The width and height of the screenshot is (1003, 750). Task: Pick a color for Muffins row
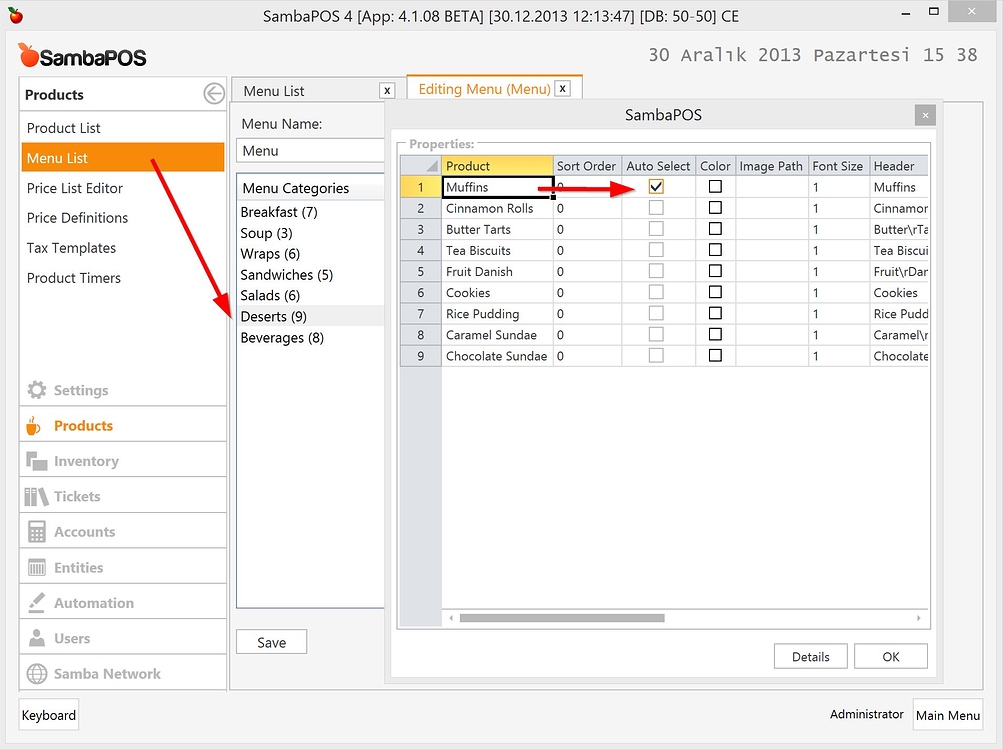[x=715, y=186]
